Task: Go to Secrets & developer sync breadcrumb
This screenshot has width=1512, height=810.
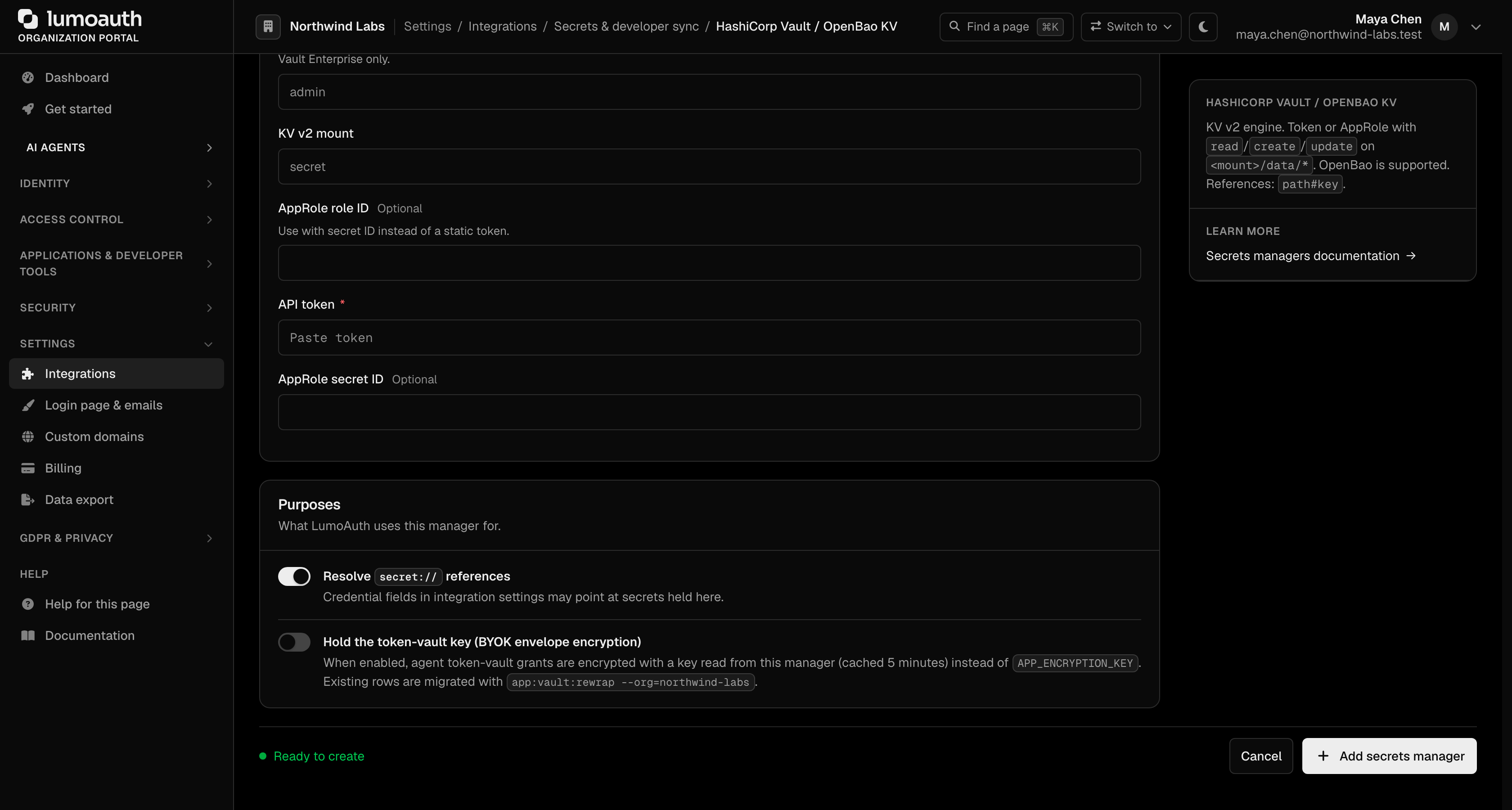Action: (x=626, y=27)
